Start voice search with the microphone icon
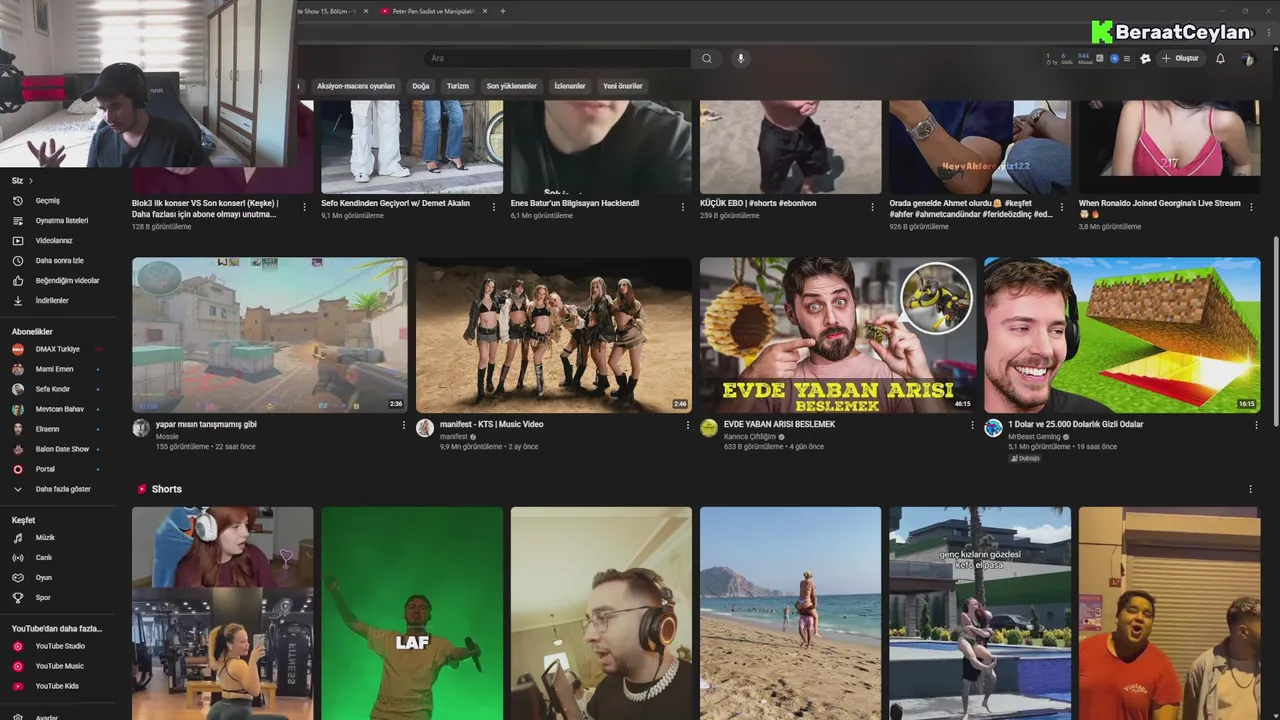The width and height of the screenshot is (1280, 720). [x=740, y=58]
